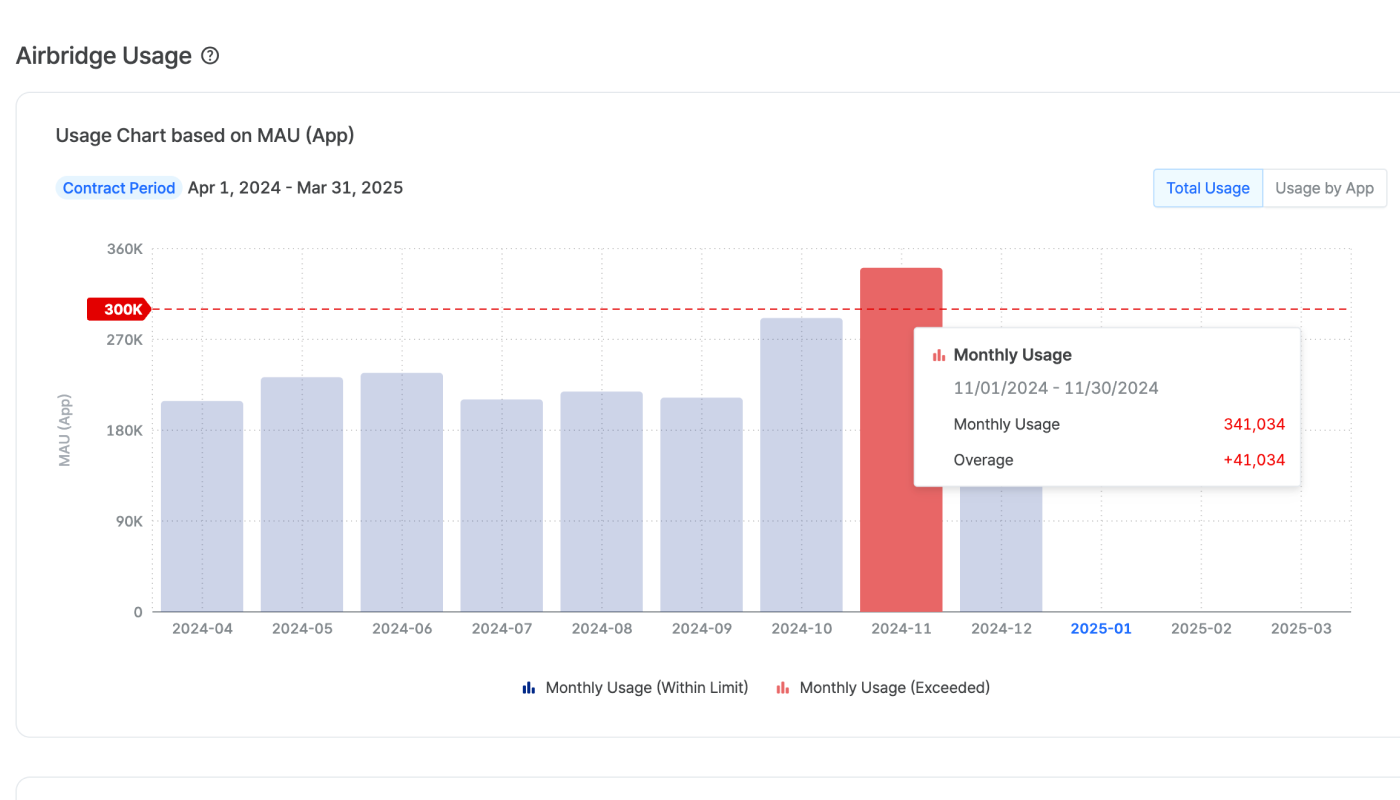Click the Apr 1, 2024 - Mar 31, 2025 date range
This screenshot has width=1400, height=800.
pos(295,188)
